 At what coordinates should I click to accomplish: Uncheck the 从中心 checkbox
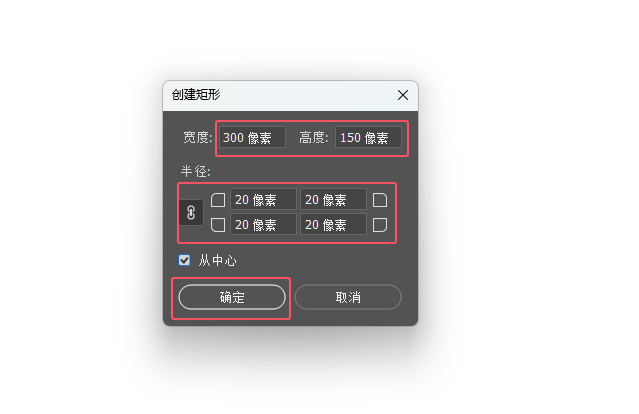click(184, 260)
